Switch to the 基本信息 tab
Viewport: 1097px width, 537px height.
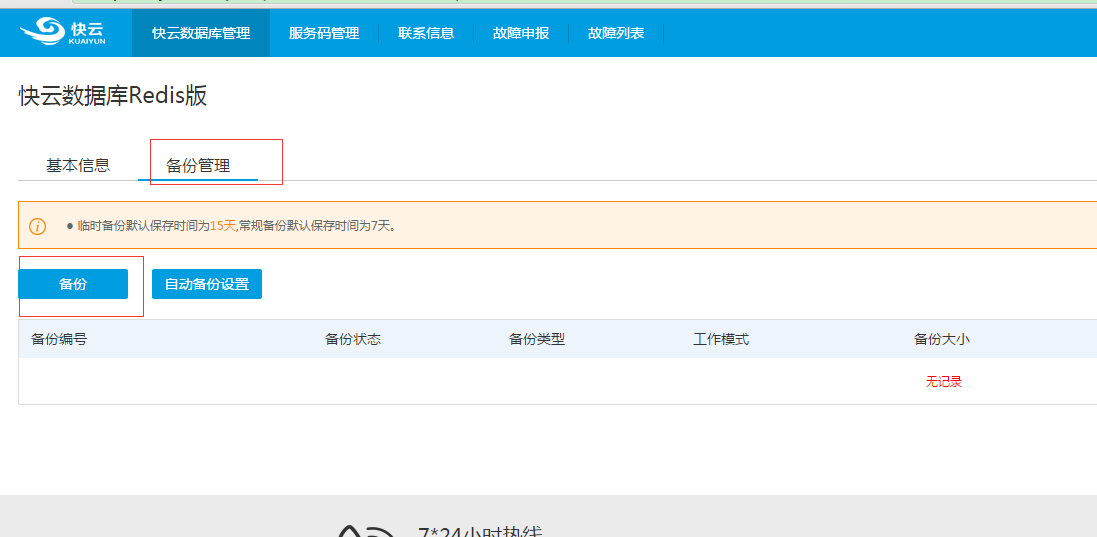click(x=78, y=165)
